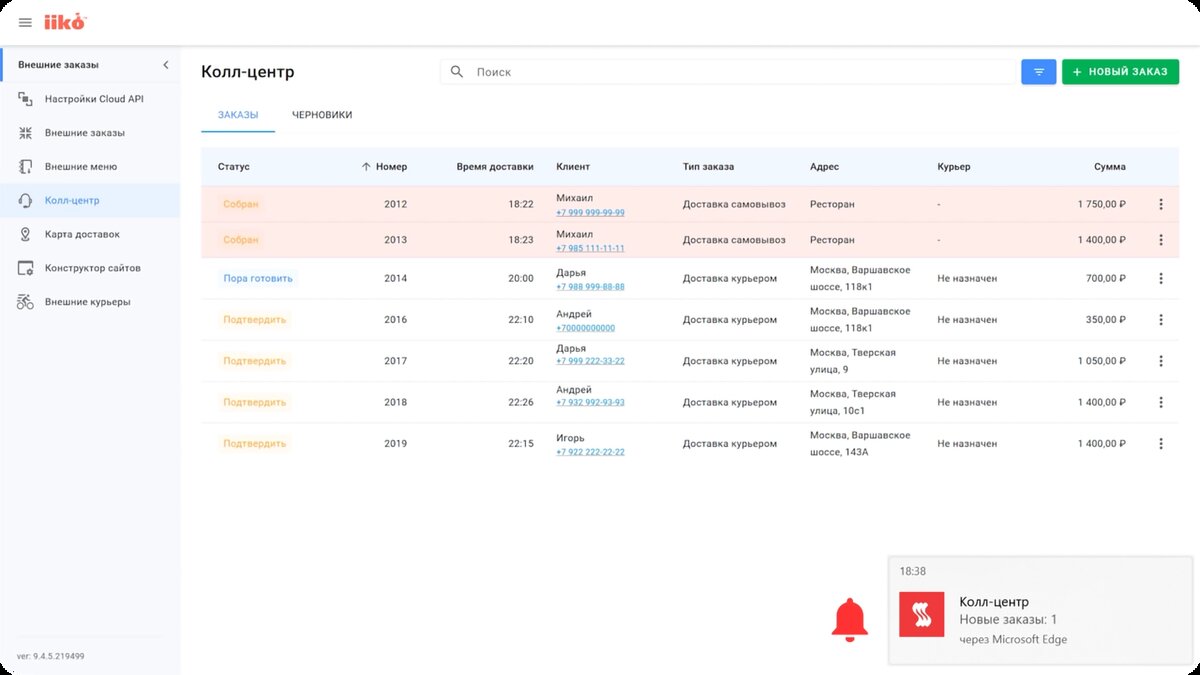The image size is (1200, 675).
Task: Sort the list by Номер column arrow
Action: (x=366, y=167)
